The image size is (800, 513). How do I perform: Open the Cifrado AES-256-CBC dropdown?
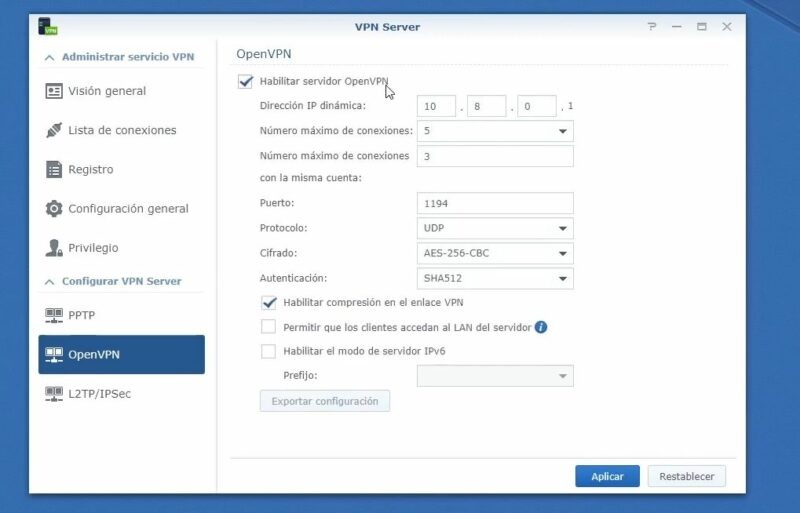pyautogui.click(x=495, y=253)
